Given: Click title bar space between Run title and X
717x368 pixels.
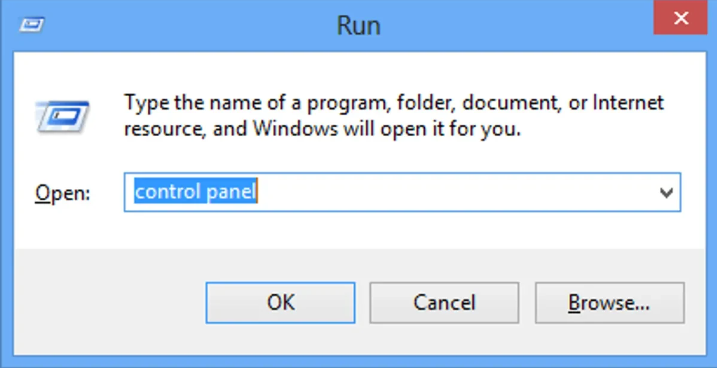Looking at the screenshot, I should pos(517,25).
